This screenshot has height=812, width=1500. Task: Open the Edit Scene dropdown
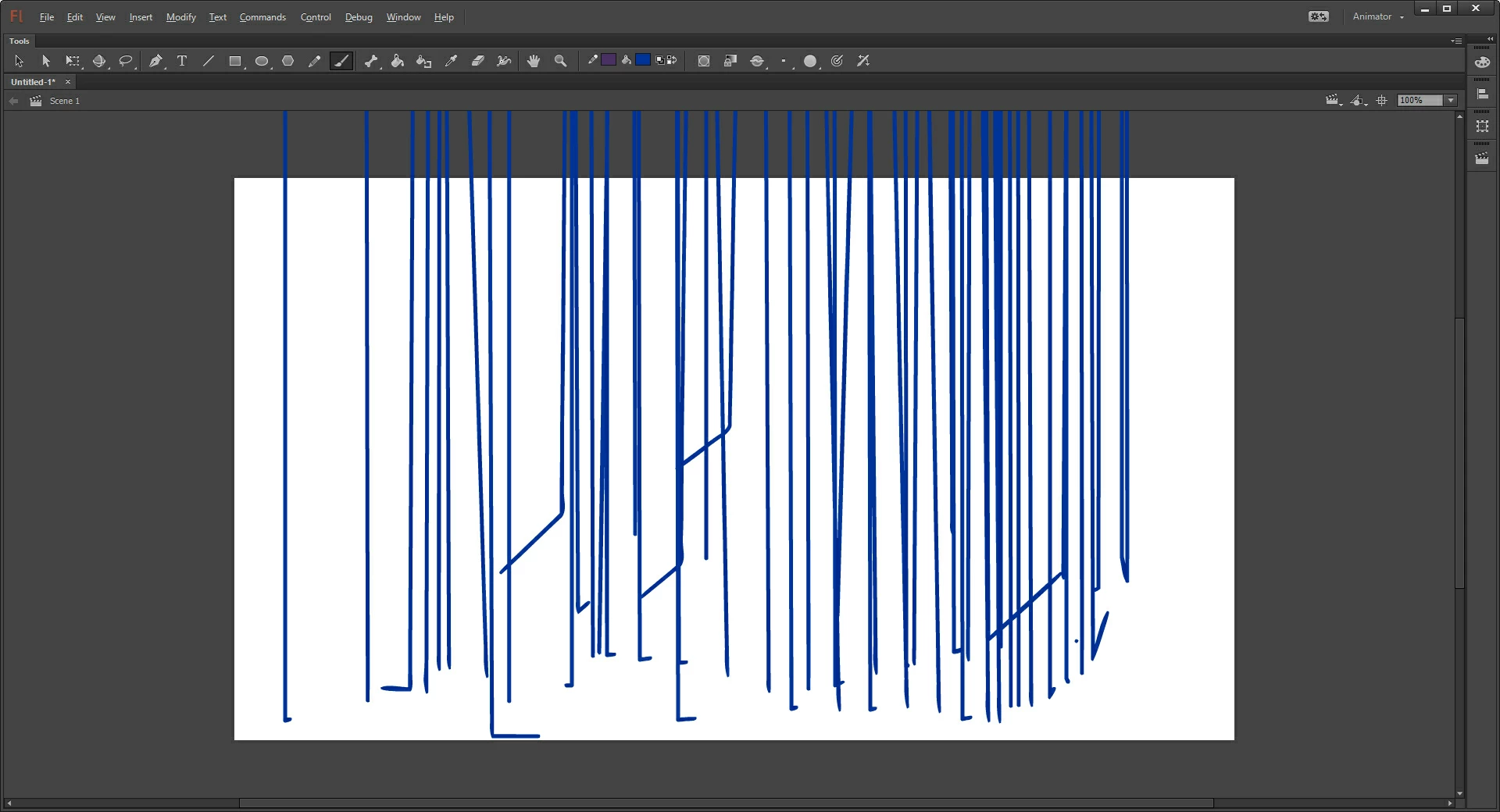[1334, 100]
